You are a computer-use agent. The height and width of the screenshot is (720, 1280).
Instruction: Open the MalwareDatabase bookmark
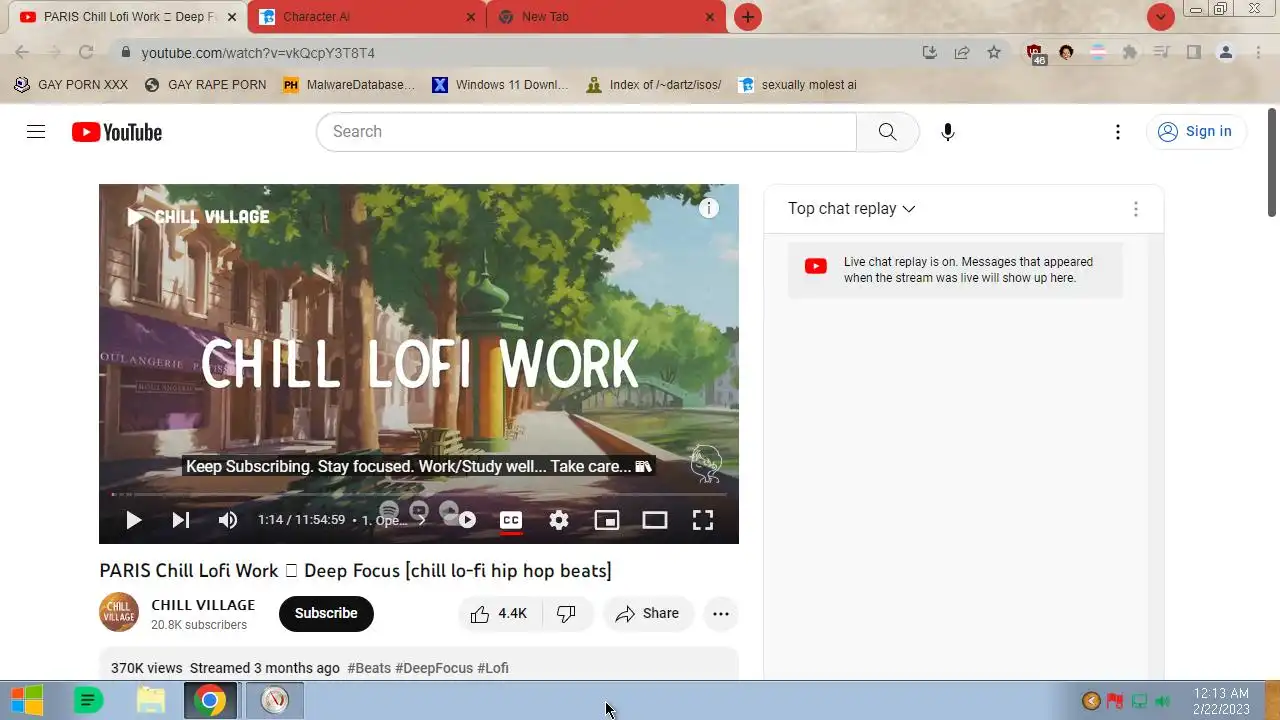349,85
